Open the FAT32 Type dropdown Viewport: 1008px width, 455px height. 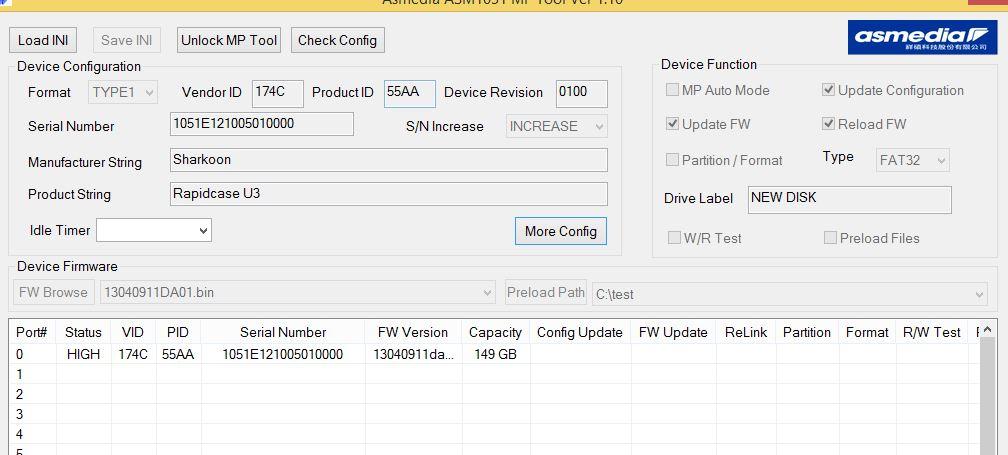(913, 160)
